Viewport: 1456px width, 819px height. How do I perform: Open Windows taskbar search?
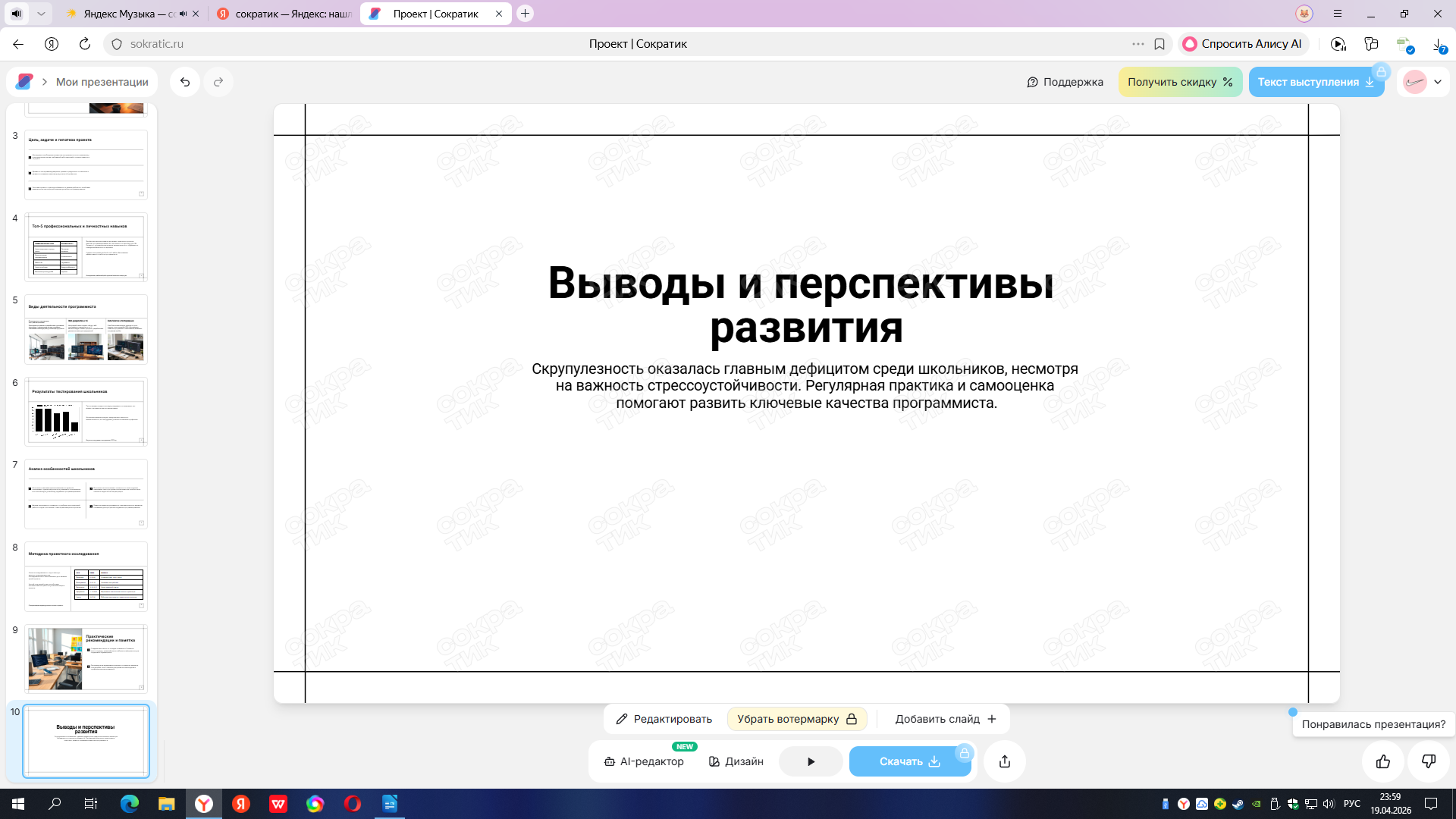[x=55, y=804]
